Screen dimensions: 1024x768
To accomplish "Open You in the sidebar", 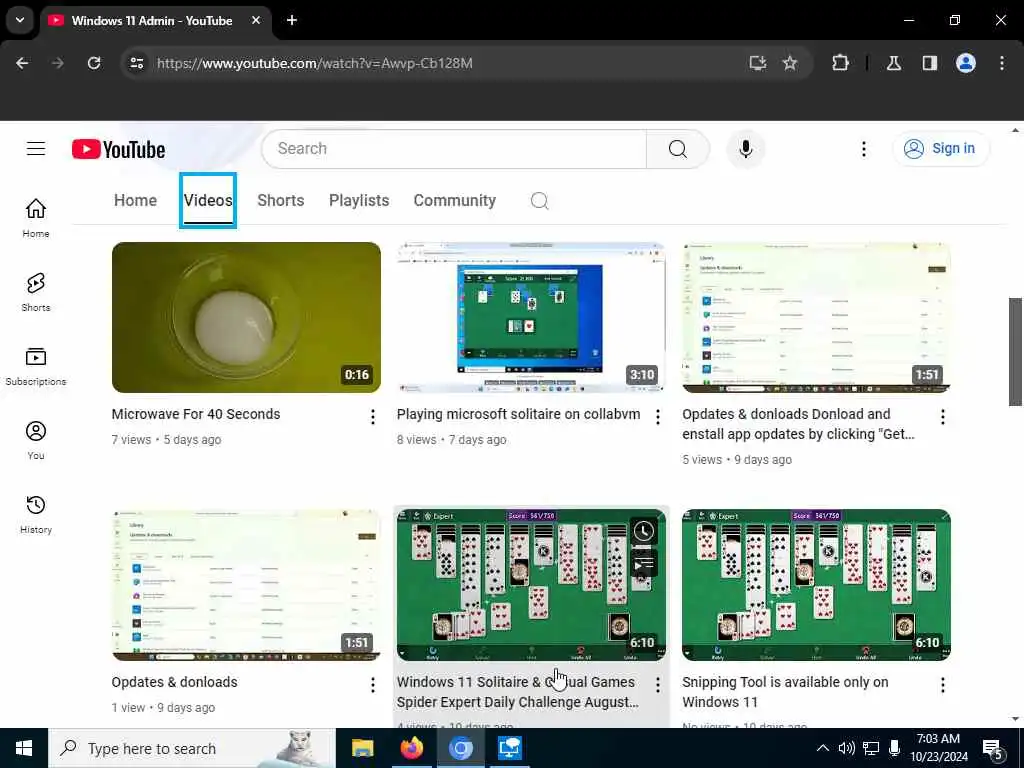I will (x=36, y=440).
